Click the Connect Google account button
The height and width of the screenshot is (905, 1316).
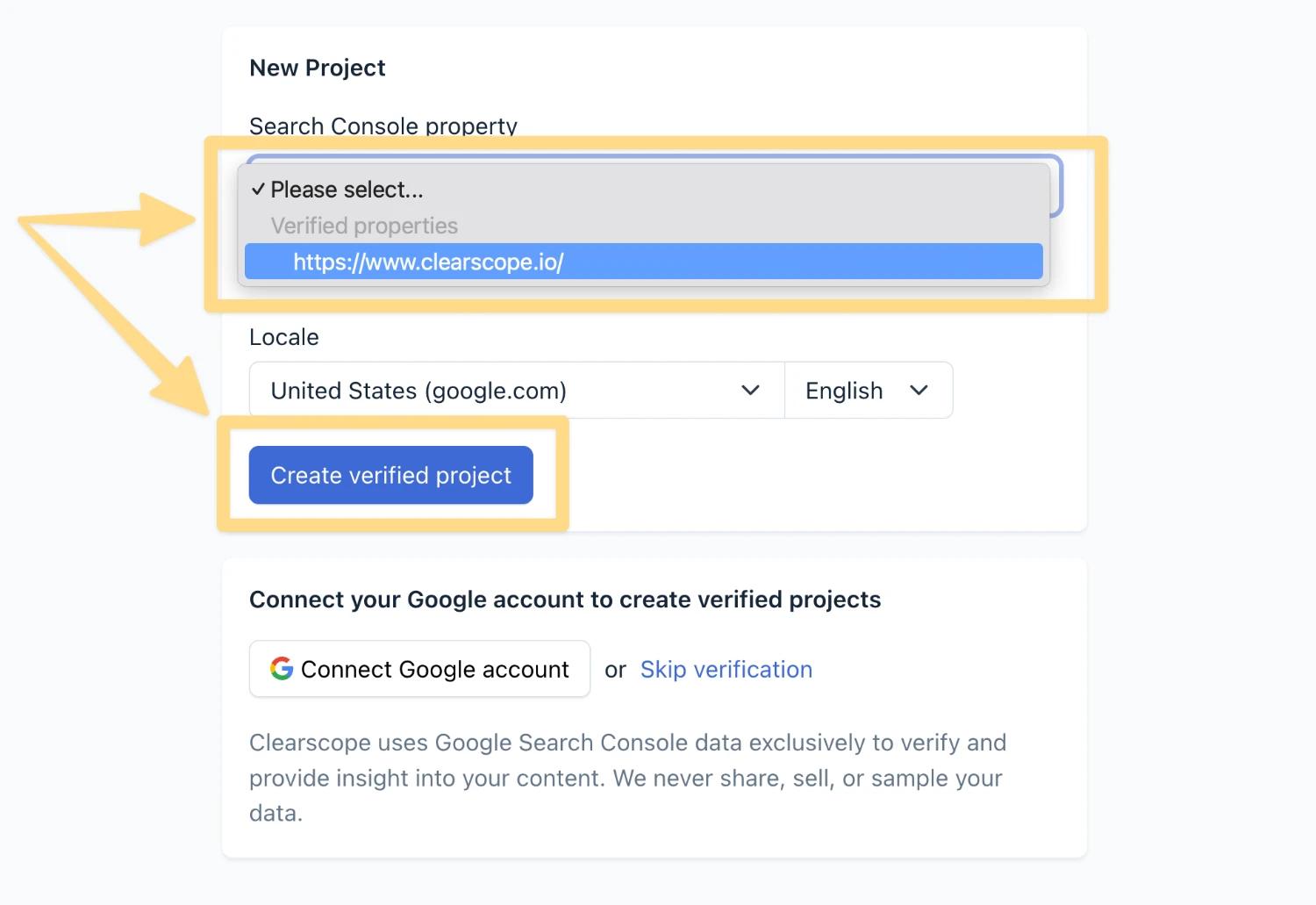pos(419,669)
